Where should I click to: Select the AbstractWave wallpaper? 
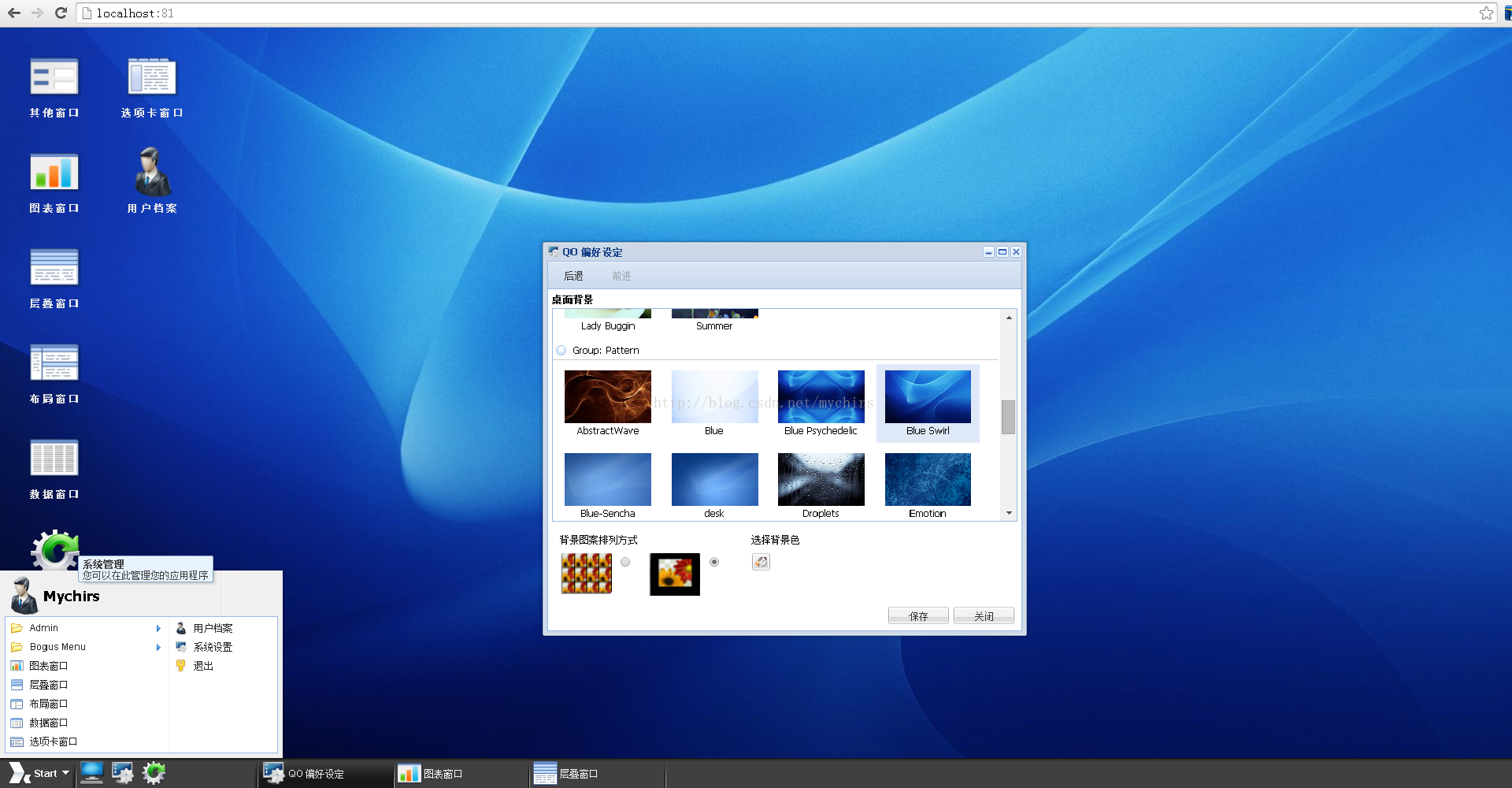point(608,403)
